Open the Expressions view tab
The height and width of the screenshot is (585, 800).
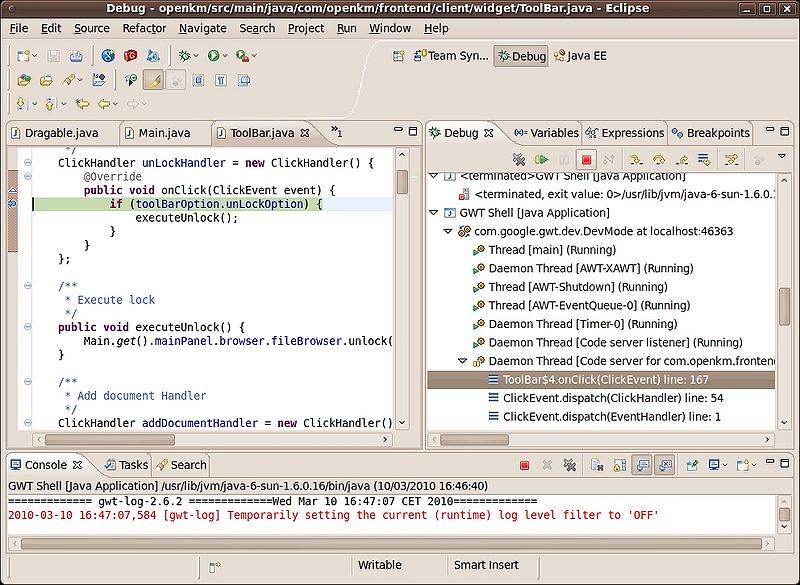[625, 133]
